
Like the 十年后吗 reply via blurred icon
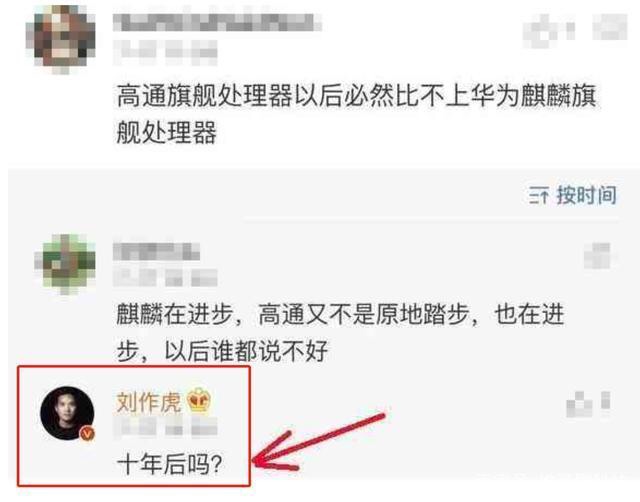589,404
